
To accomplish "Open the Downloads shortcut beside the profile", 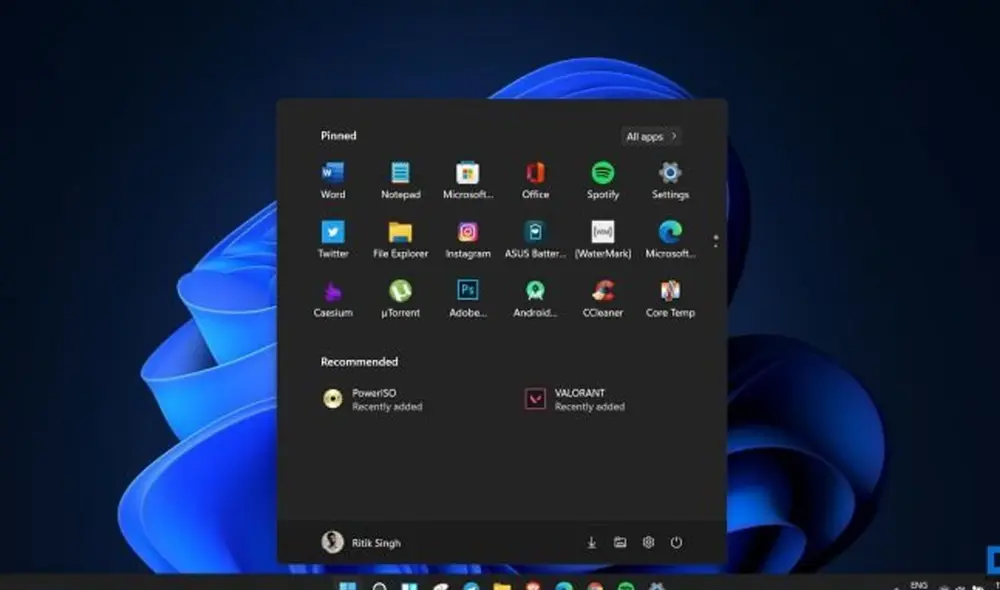I will coord(591,542).
